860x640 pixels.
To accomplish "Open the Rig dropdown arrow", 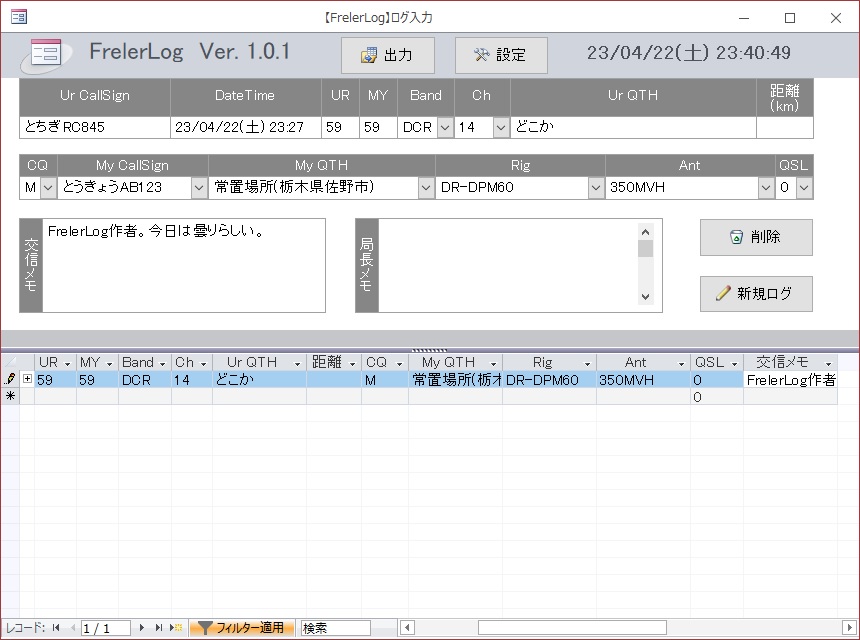I will coord(596,188).
